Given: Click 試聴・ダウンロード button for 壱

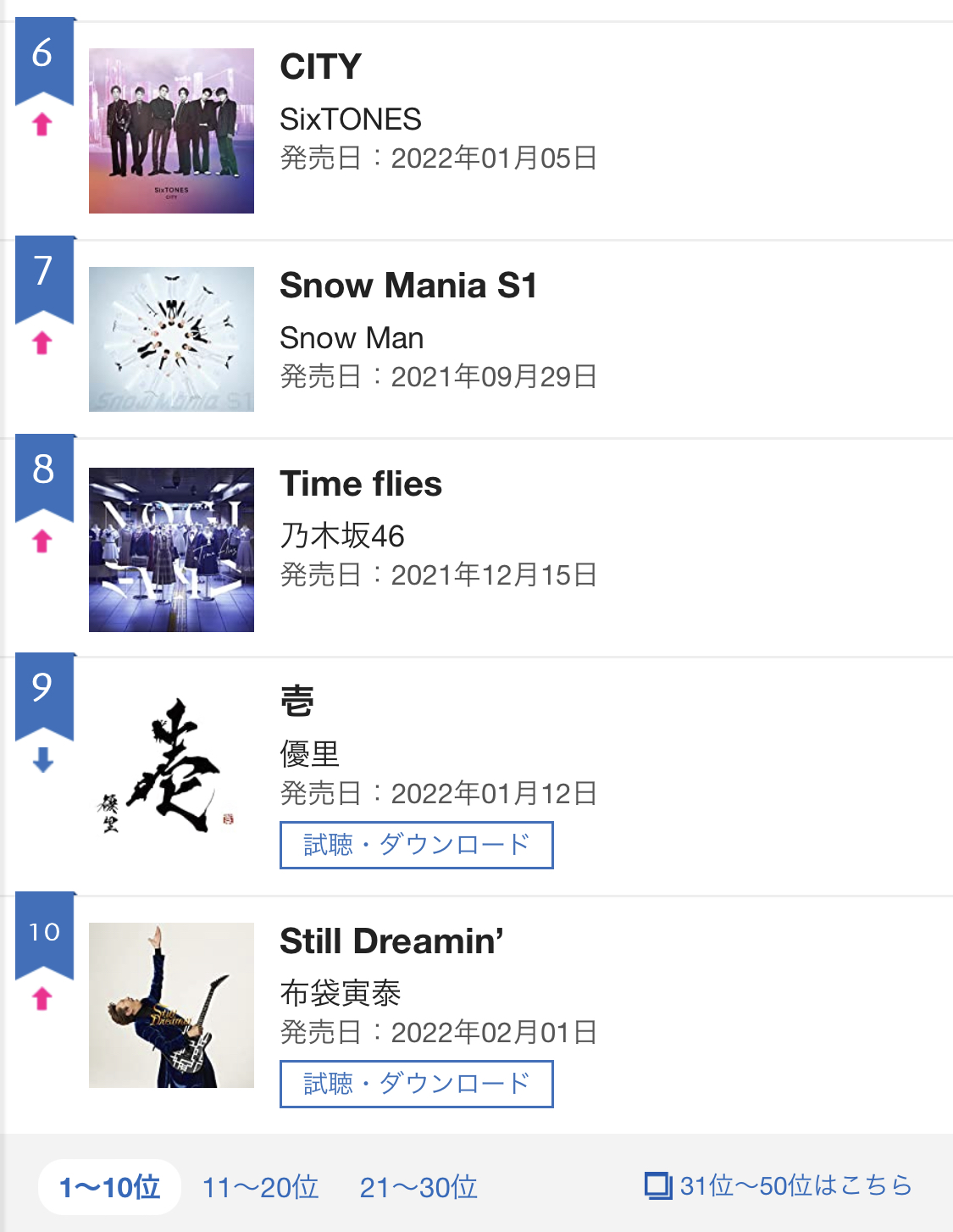Looking at the screenshot, I should point(416,845).
